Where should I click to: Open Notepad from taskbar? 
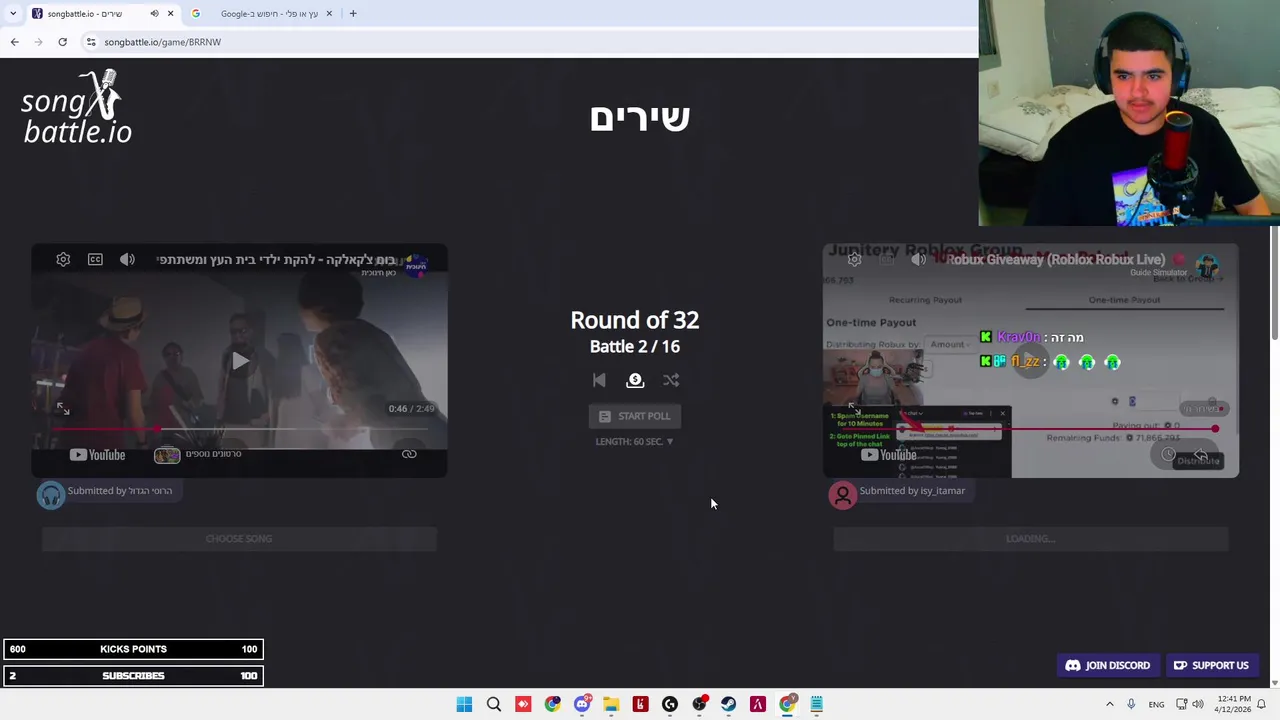(816, 705)
